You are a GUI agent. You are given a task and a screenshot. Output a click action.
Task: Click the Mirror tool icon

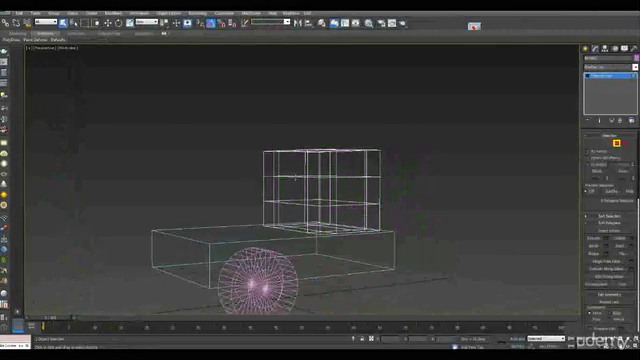point(298,23)
